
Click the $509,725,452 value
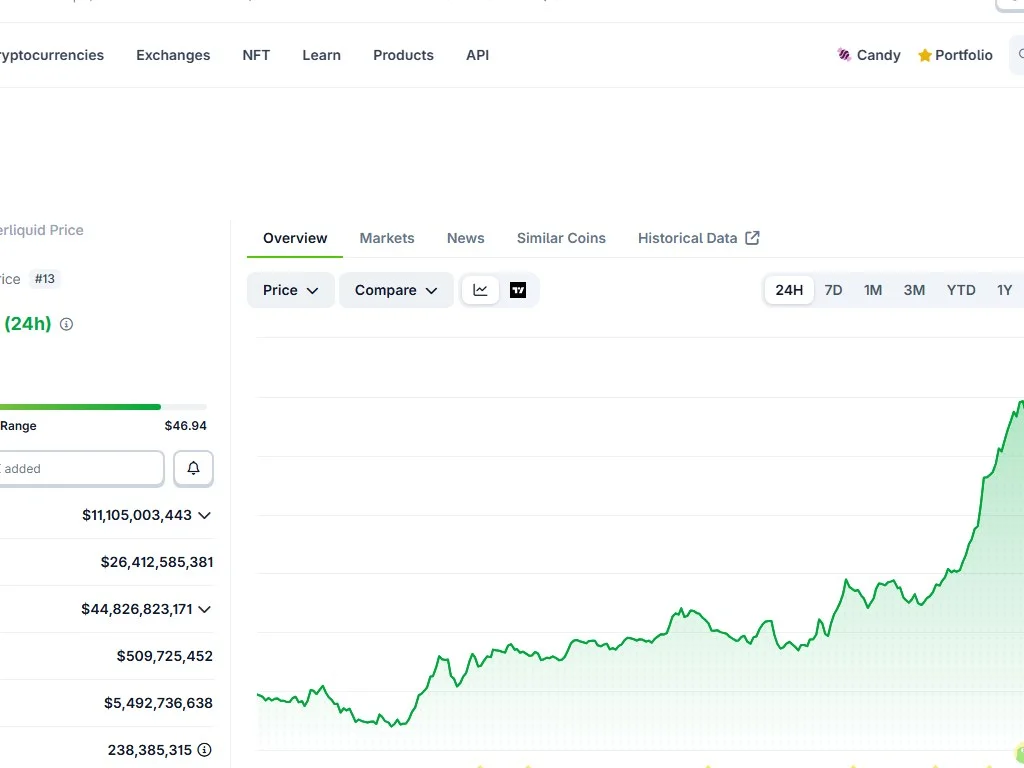tap(165, 656)
